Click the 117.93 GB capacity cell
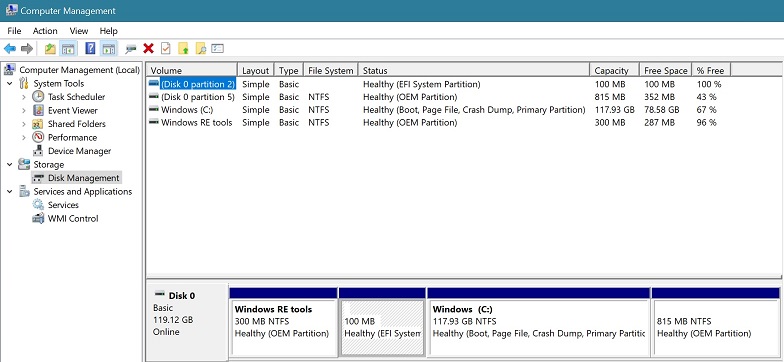Screen dimensions: 784x362 pos(614,110)
